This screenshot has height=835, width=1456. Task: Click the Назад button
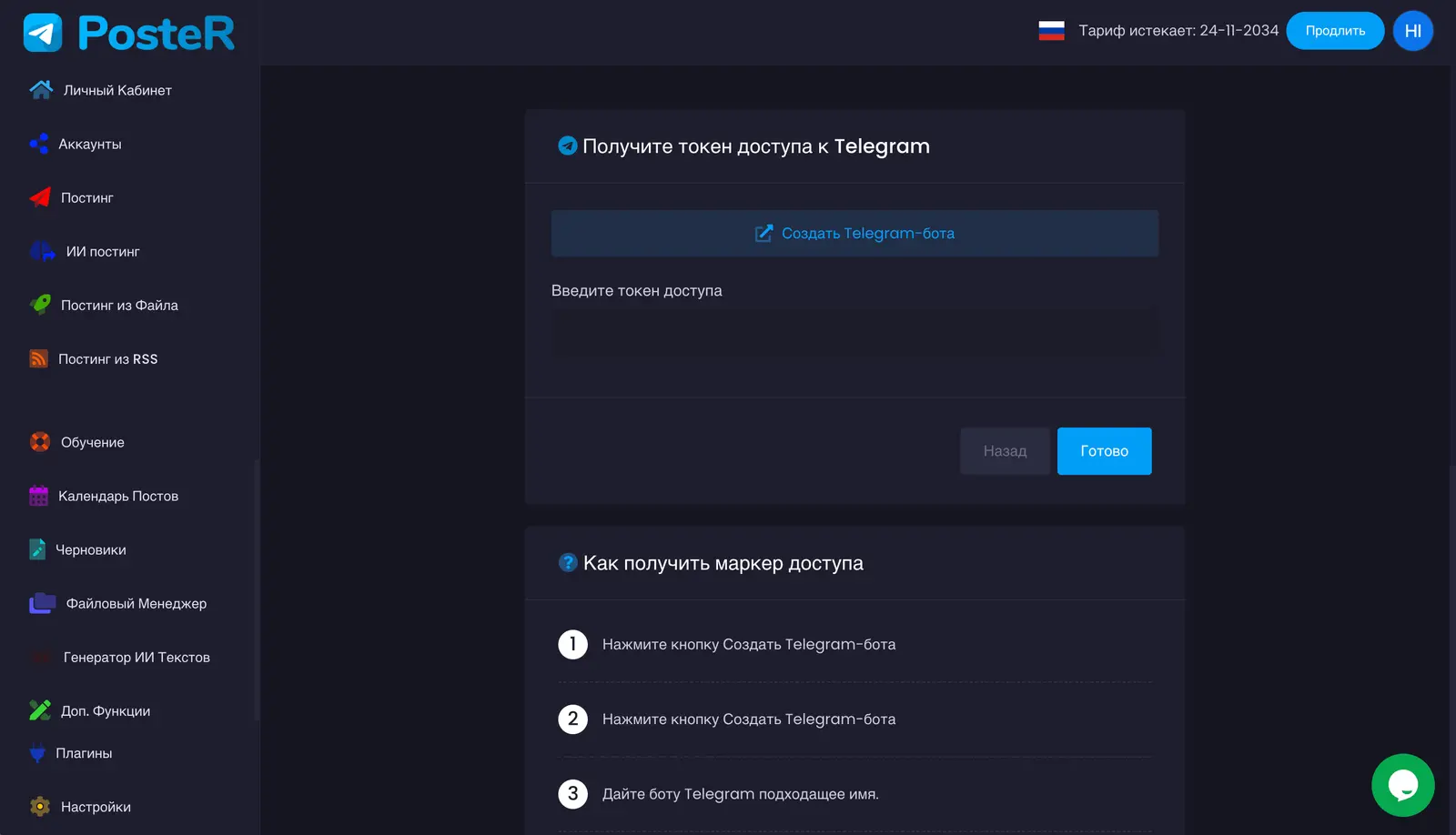[1005, 451]
